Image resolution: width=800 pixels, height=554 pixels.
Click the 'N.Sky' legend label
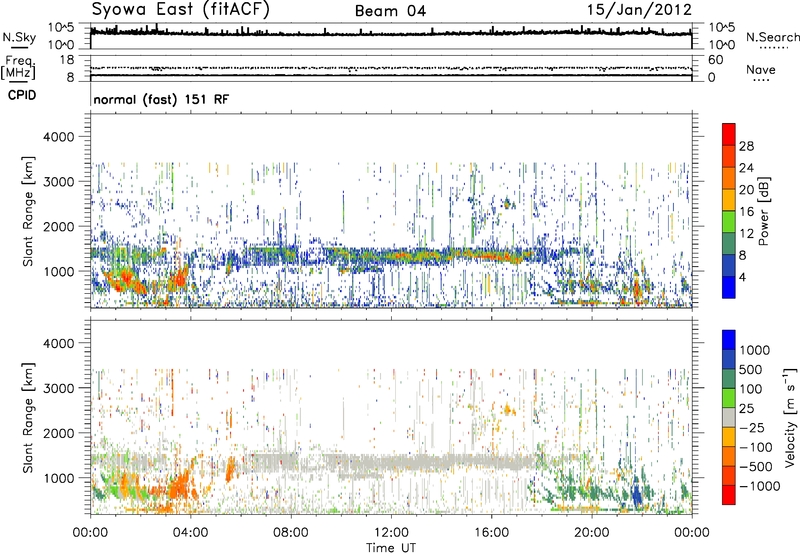pyautogui.click(x=19, y=37)
